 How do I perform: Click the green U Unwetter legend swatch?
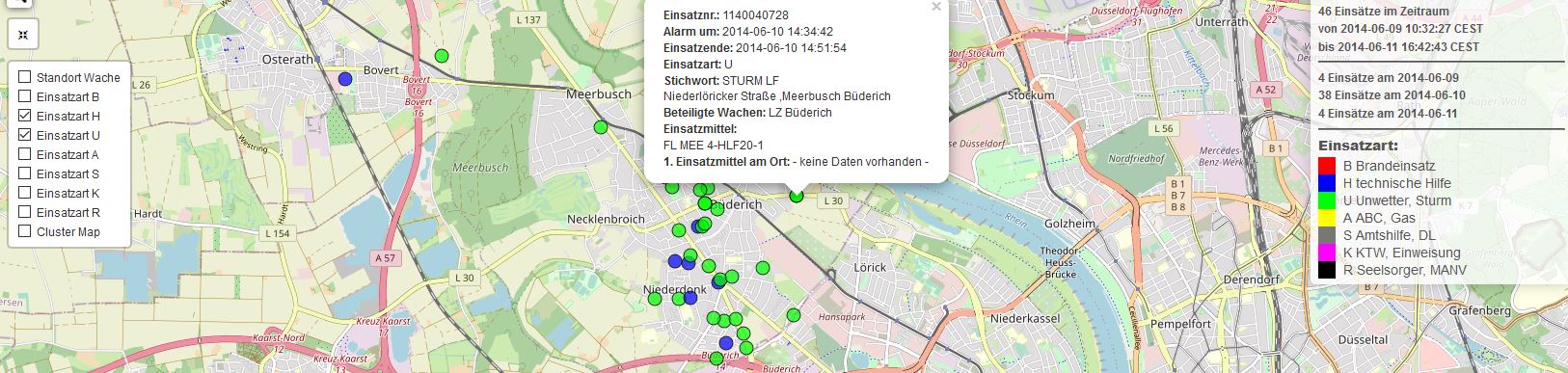[x=1327, y=200]
